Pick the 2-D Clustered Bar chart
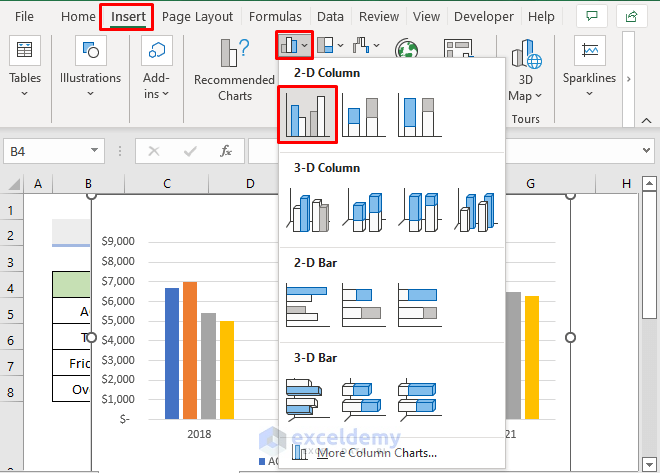Screen dimensions: 660x473 pyautogui.click(x=308, y=305)
